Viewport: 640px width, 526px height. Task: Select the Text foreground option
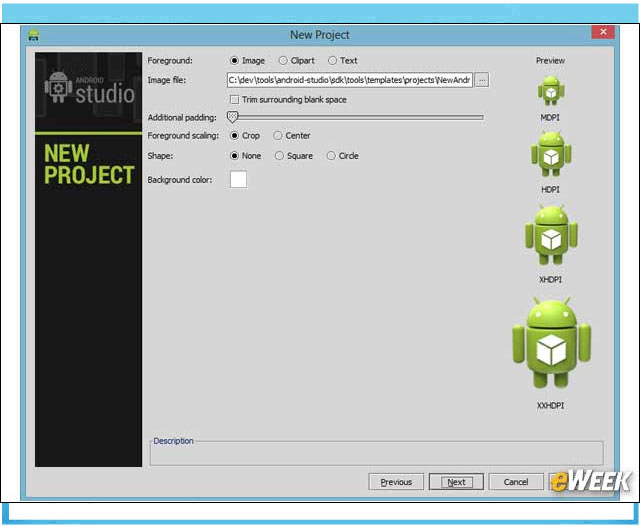click(333, 60)
